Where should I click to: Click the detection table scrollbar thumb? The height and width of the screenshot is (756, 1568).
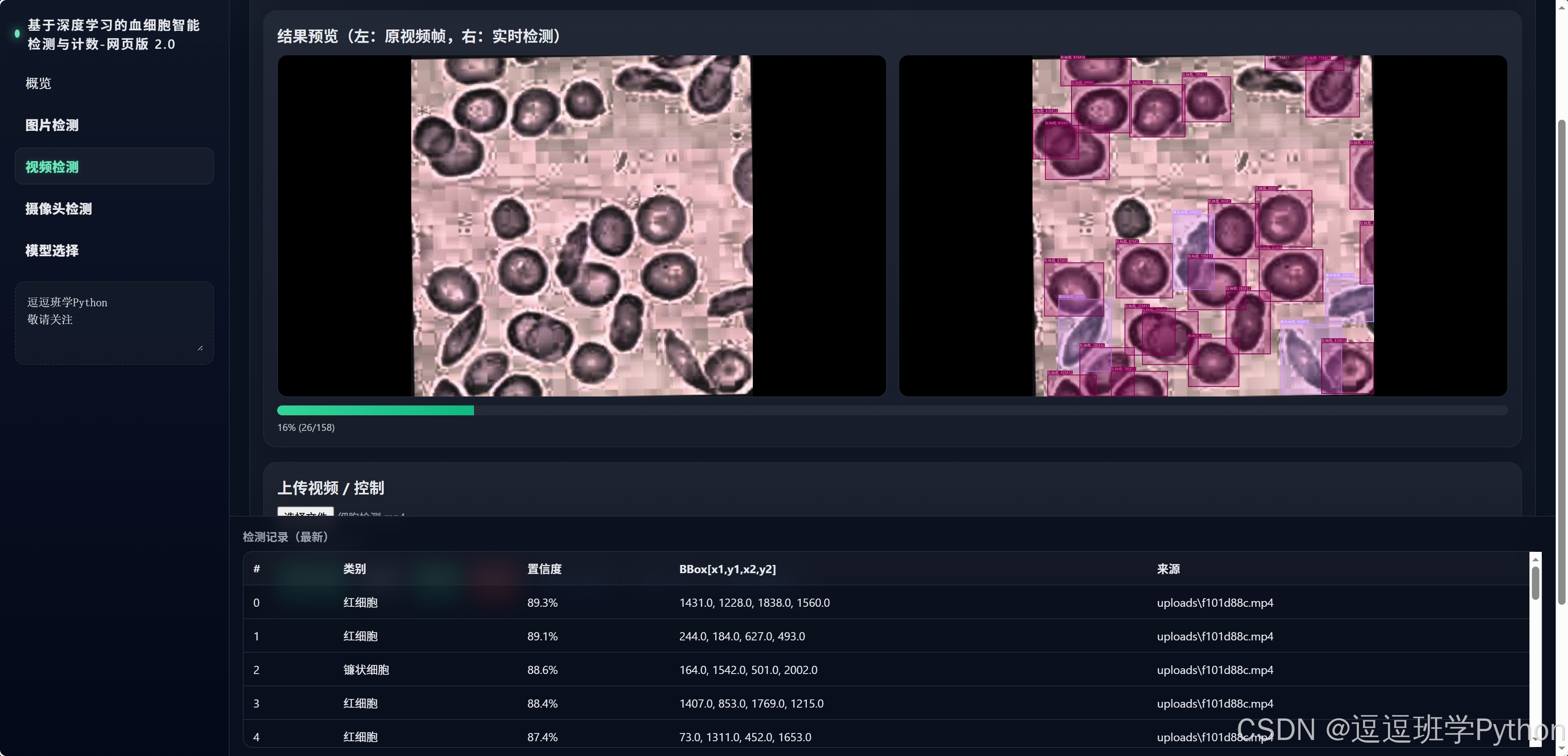tap(1535, 583)
